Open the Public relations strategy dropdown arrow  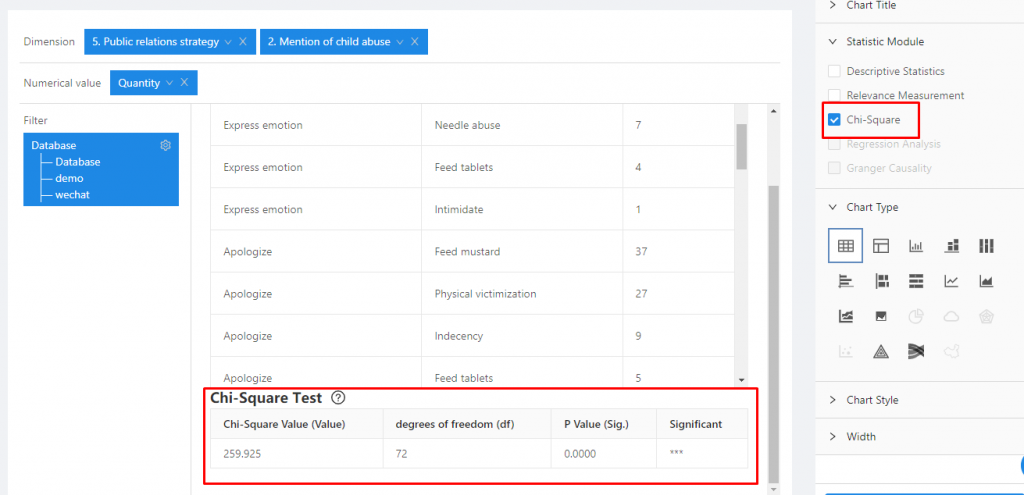pyautogui.click(x=229, y=42)
